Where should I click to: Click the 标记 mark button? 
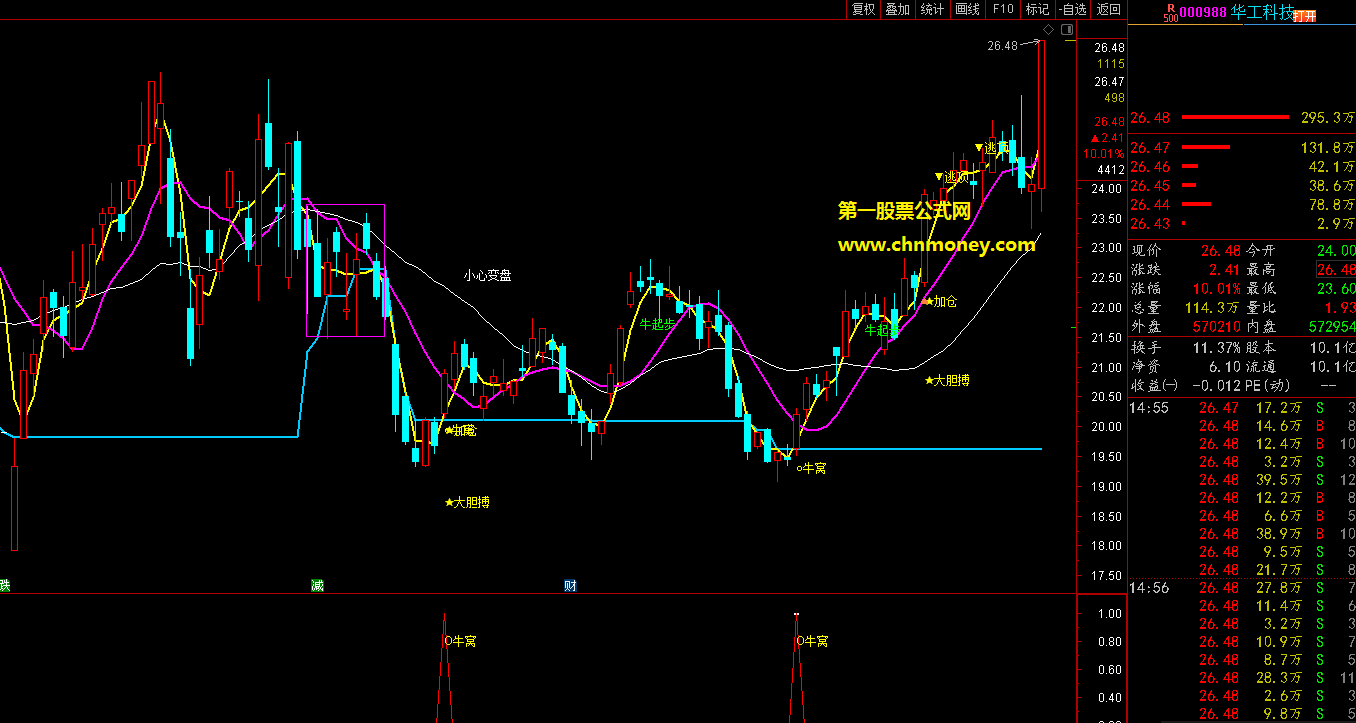(1037, 9)
